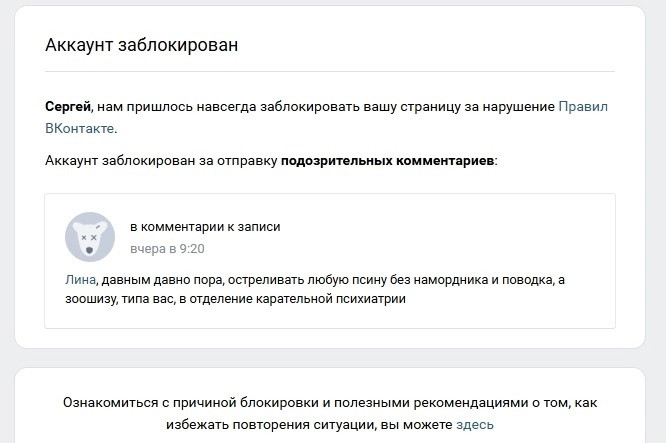
Task: Click the first line of quoted comment
Action: point(315,280)
